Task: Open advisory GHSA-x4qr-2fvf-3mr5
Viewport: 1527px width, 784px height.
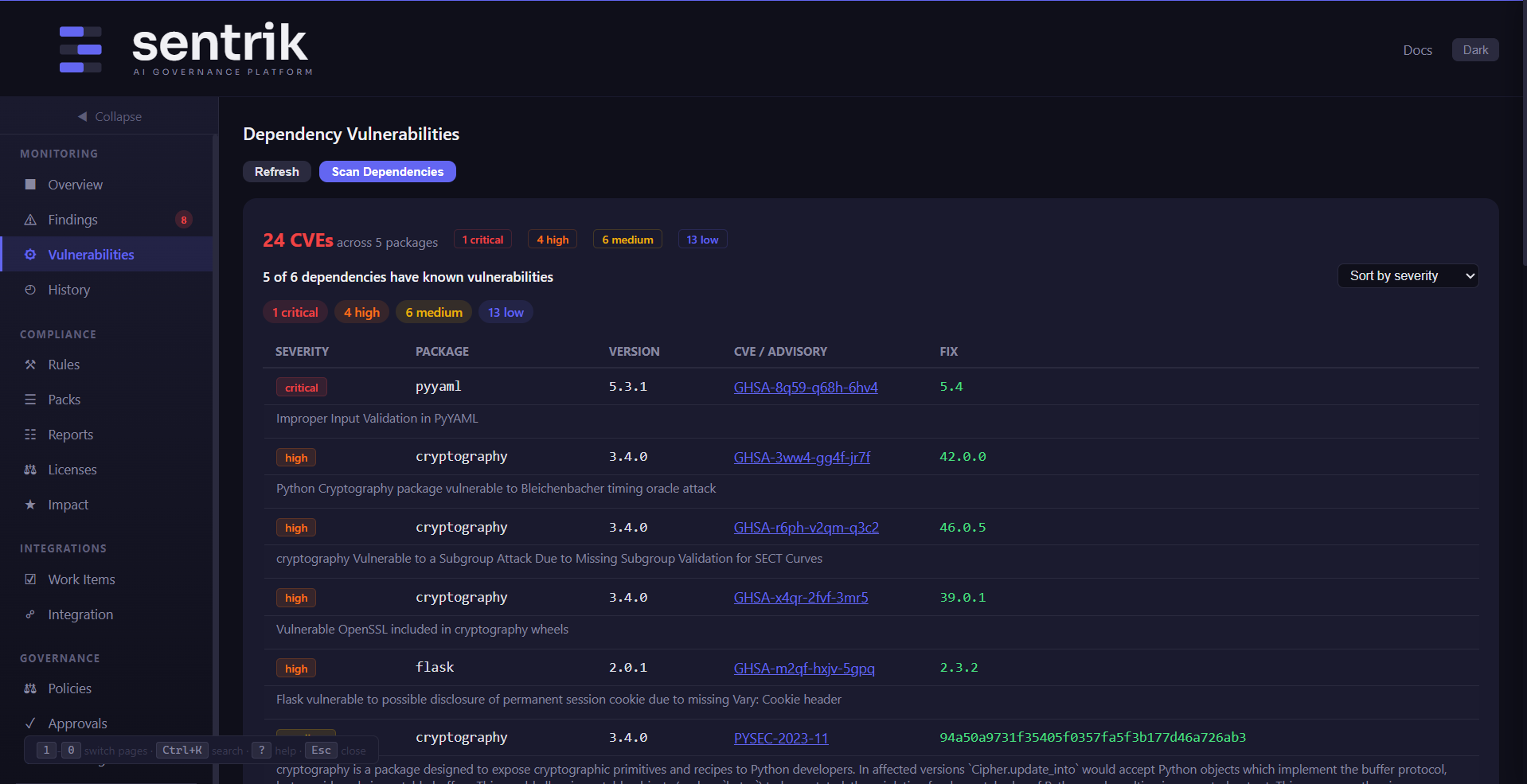Action: (801, 598)
